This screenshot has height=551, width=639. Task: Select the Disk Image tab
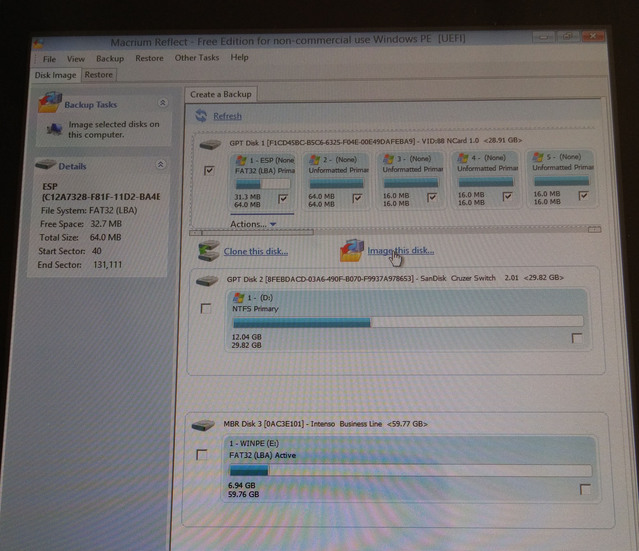pos(55,75)
